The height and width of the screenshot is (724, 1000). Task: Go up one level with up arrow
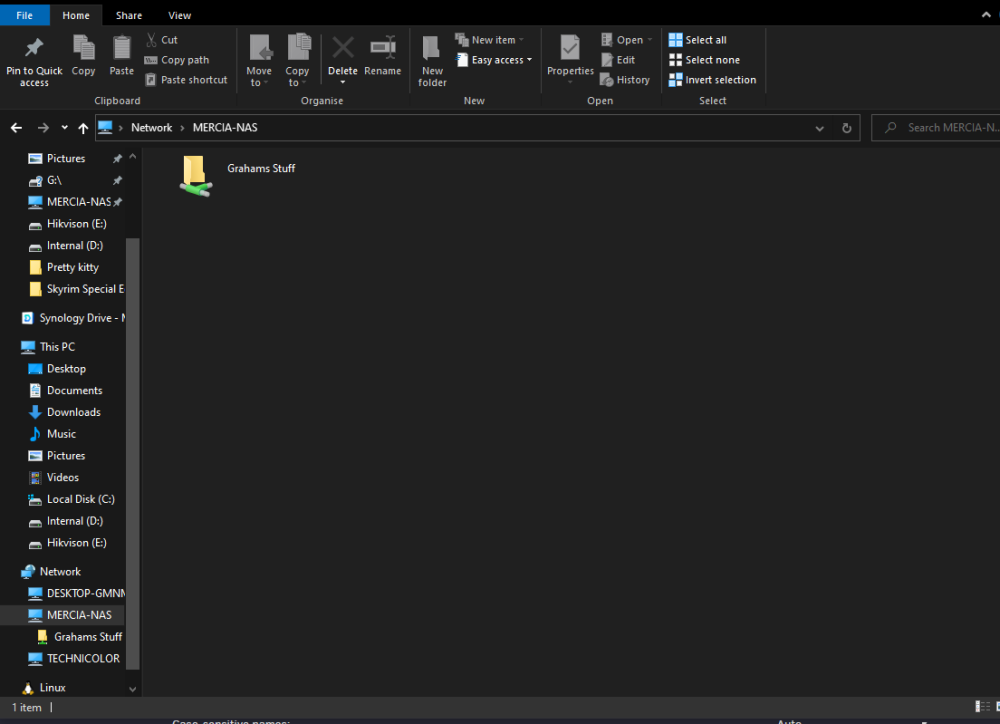pyautogui.click(x=83, y=128)
